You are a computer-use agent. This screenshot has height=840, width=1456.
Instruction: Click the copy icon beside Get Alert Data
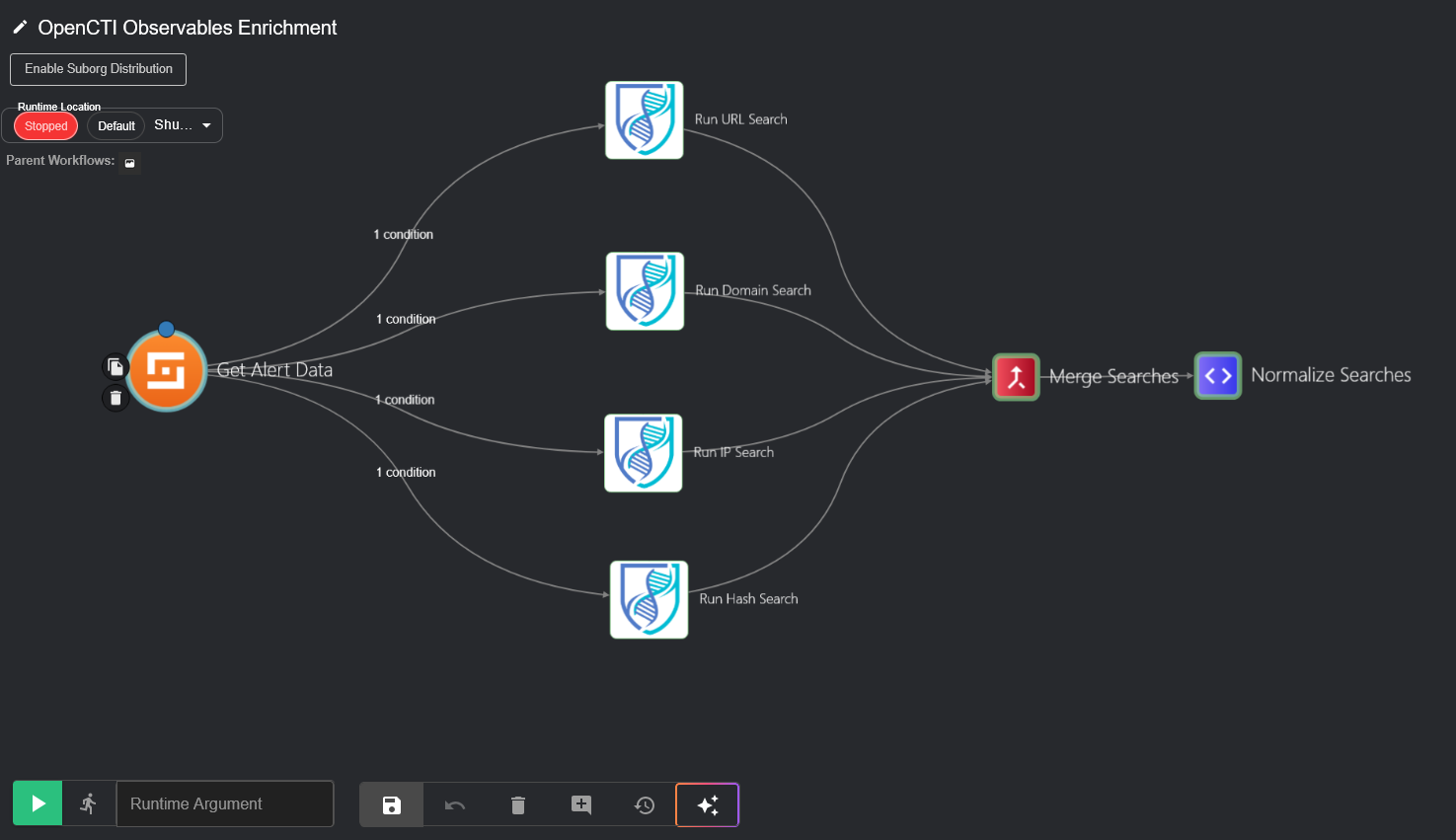(115, 367)
